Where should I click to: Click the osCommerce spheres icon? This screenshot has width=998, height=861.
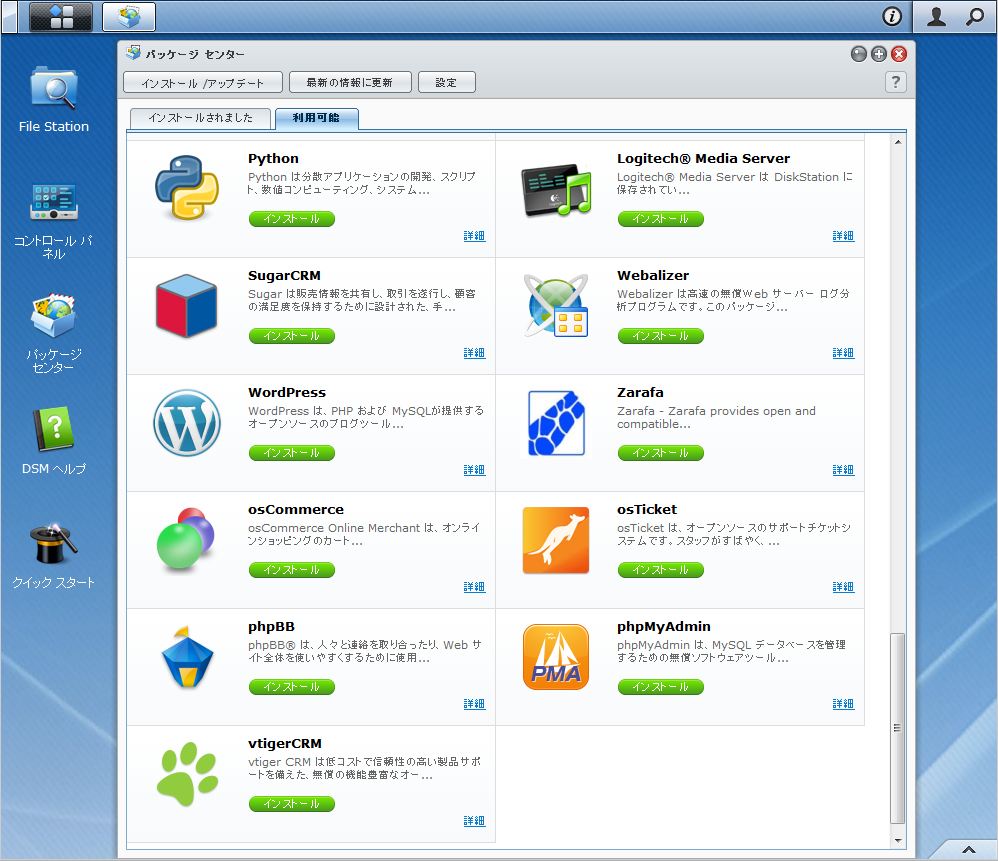185,538
